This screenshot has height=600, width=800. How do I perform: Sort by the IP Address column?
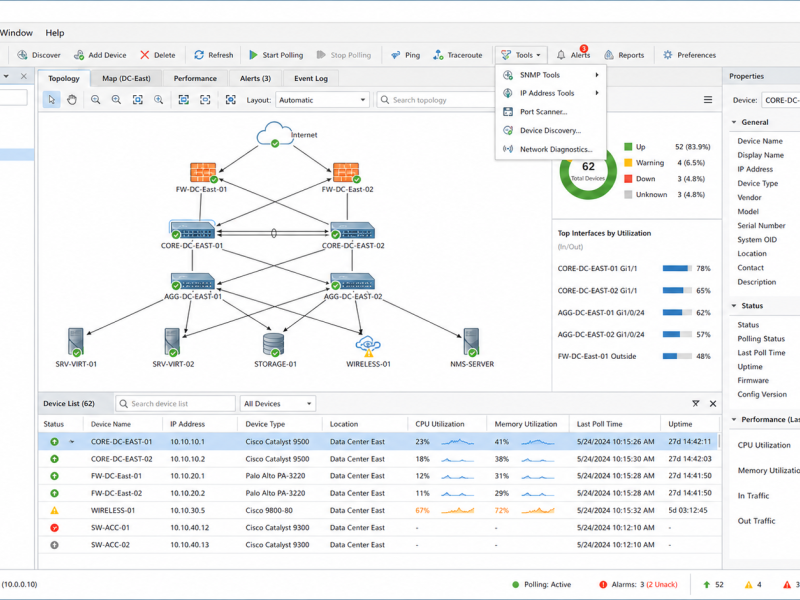click(x=200, y=424)
